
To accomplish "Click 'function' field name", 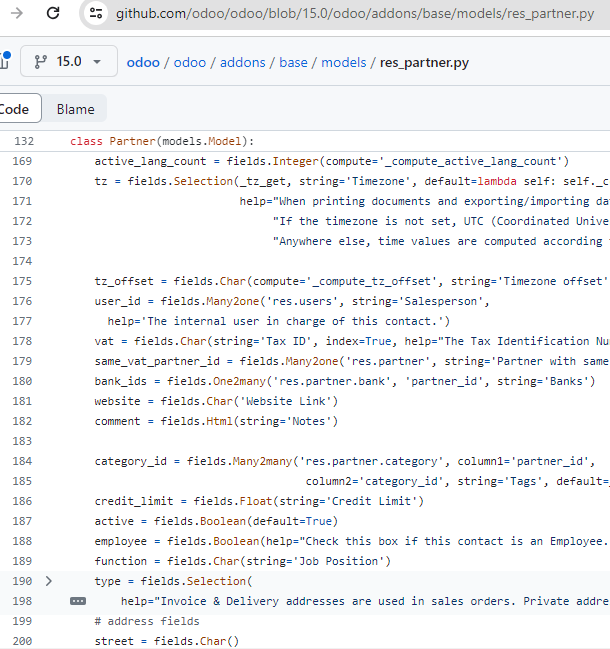I will (120, 561).
